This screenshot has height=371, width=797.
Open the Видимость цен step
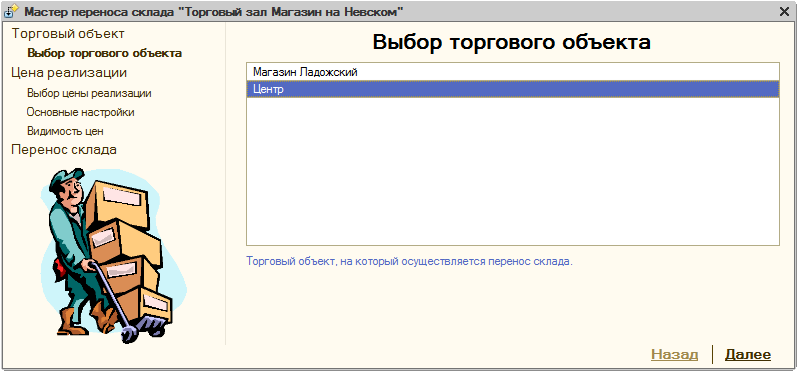coord(65,131)
